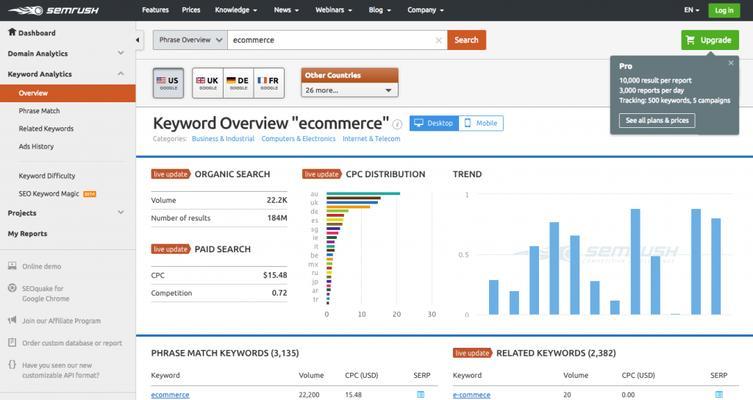Open SERP snapshot for e-commerce row
The height and width of the screenshot is (400, 753).
click(719, 395)
